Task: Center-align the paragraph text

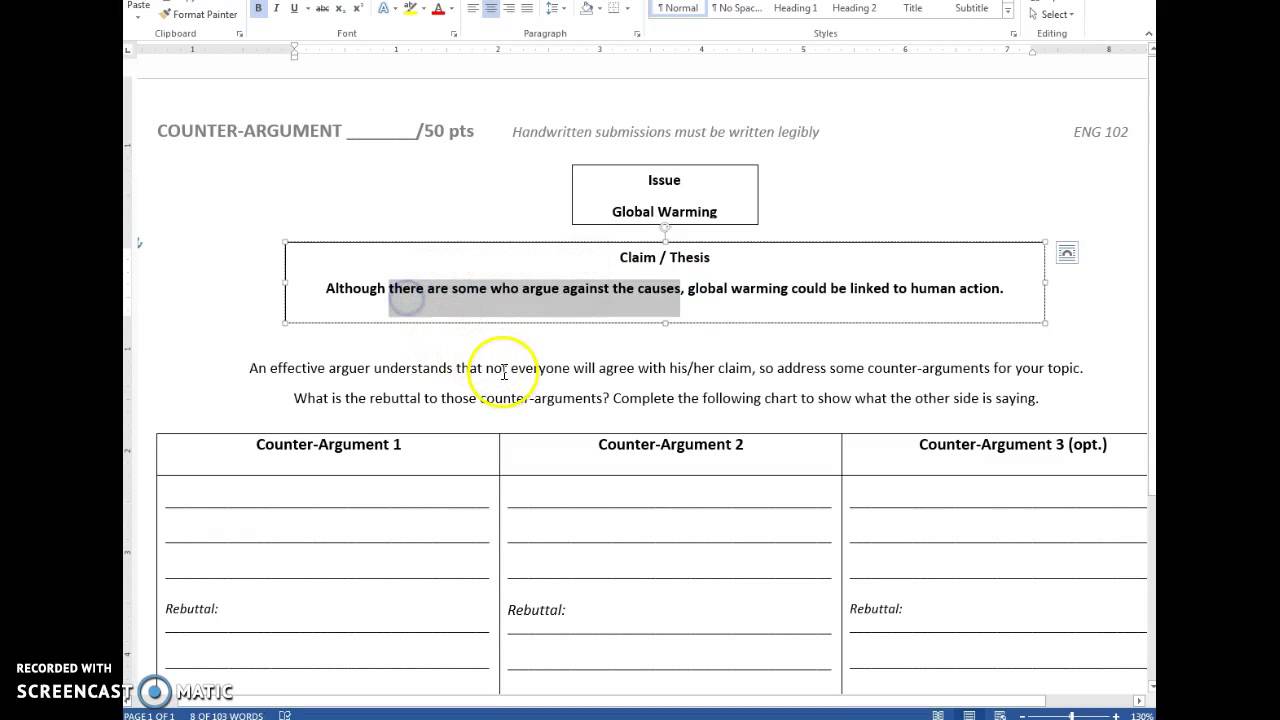Action: click(x=491, y=8)
